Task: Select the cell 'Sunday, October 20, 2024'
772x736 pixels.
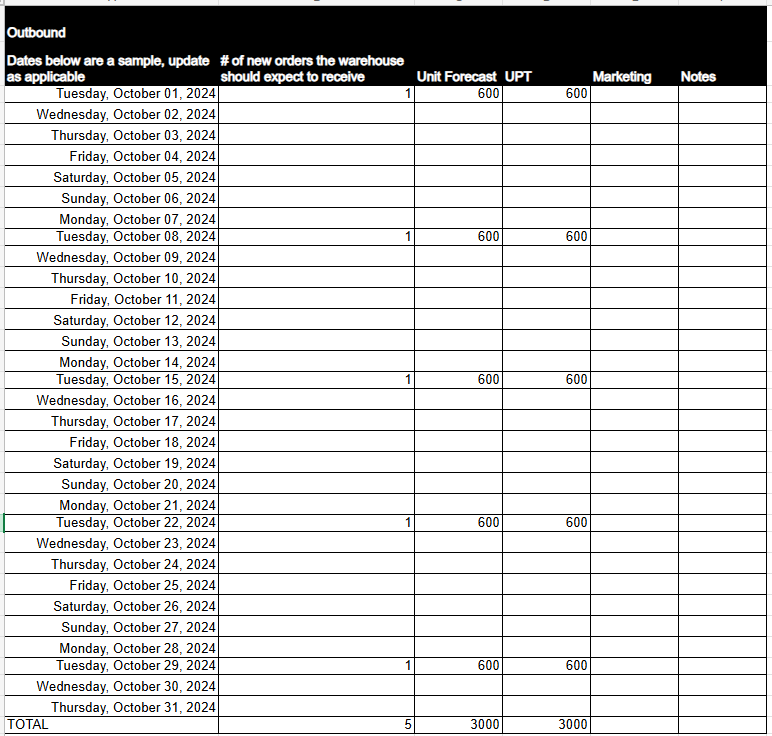Action: point(111,483)
